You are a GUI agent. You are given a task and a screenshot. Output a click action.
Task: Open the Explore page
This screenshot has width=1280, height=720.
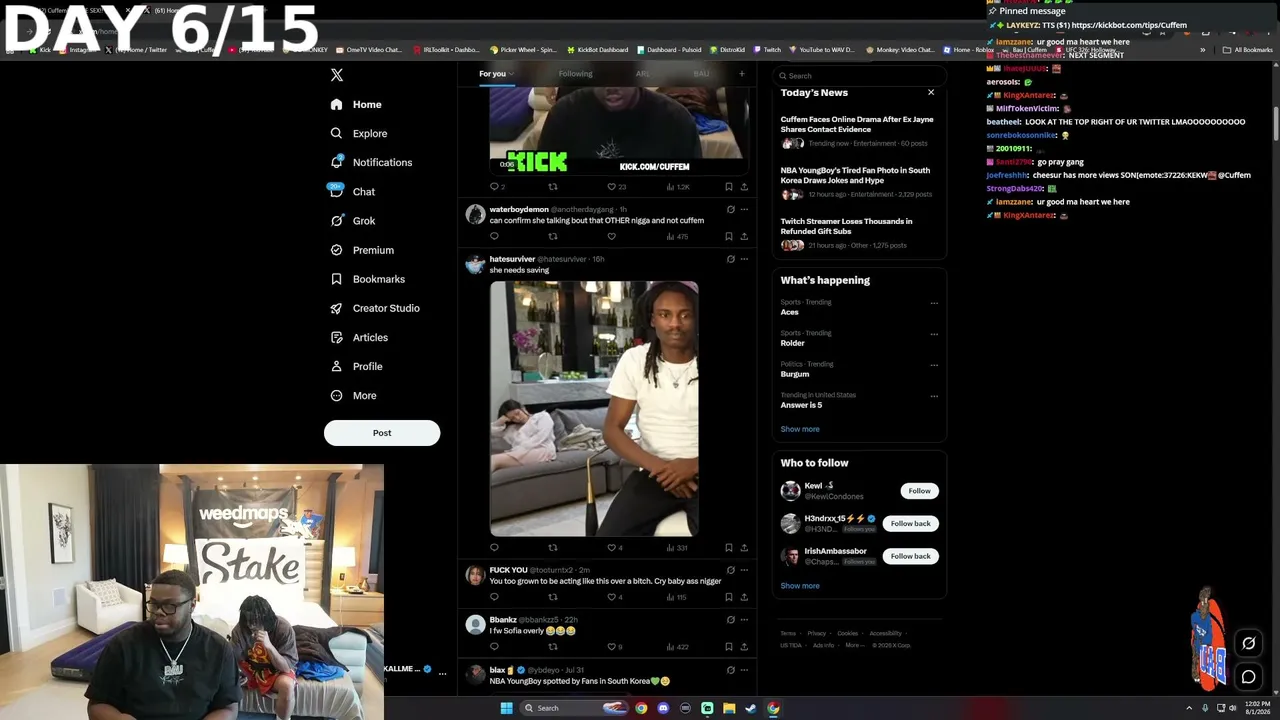358,133
